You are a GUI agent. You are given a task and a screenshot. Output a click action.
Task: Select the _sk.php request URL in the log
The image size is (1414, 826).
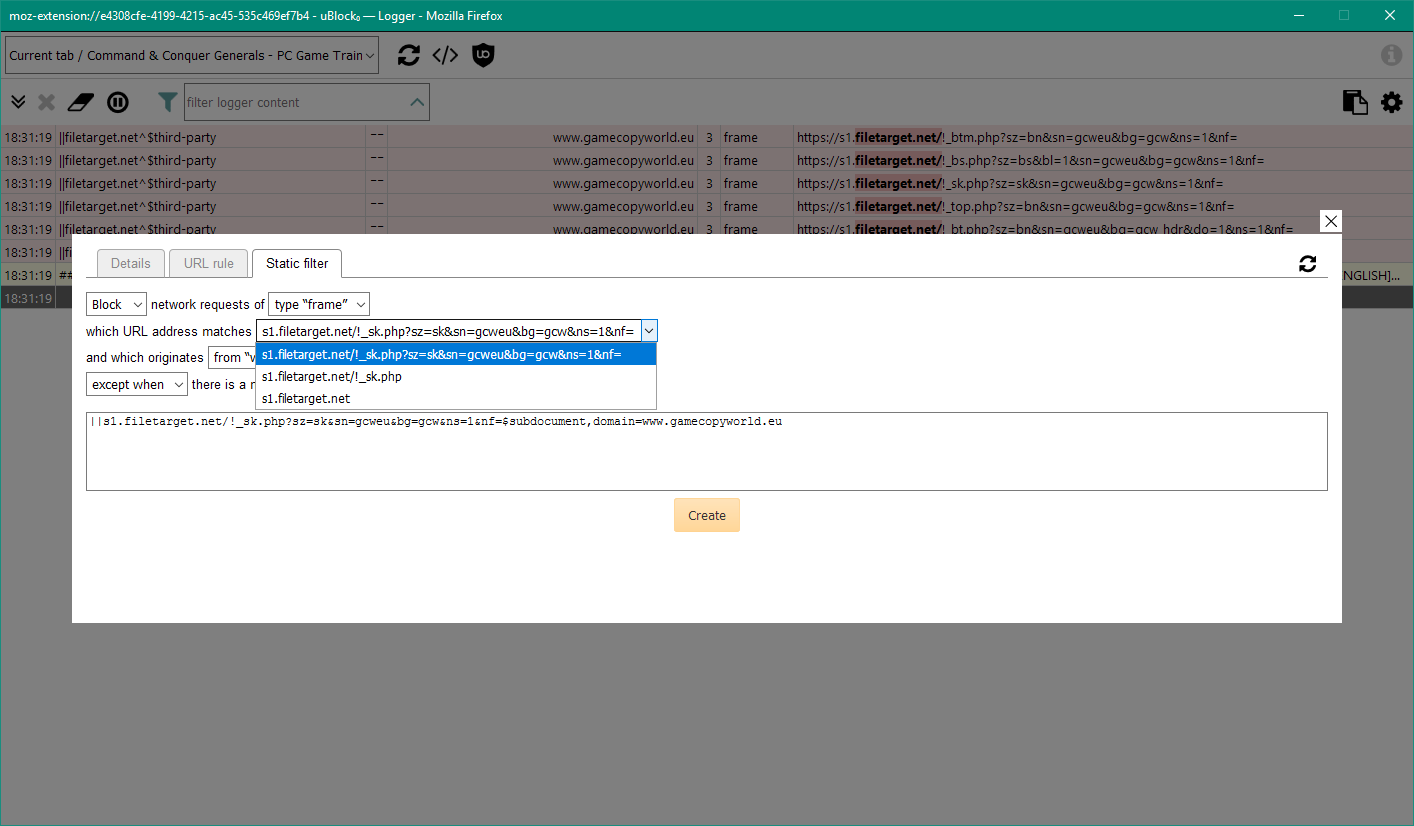(1010, 184)
